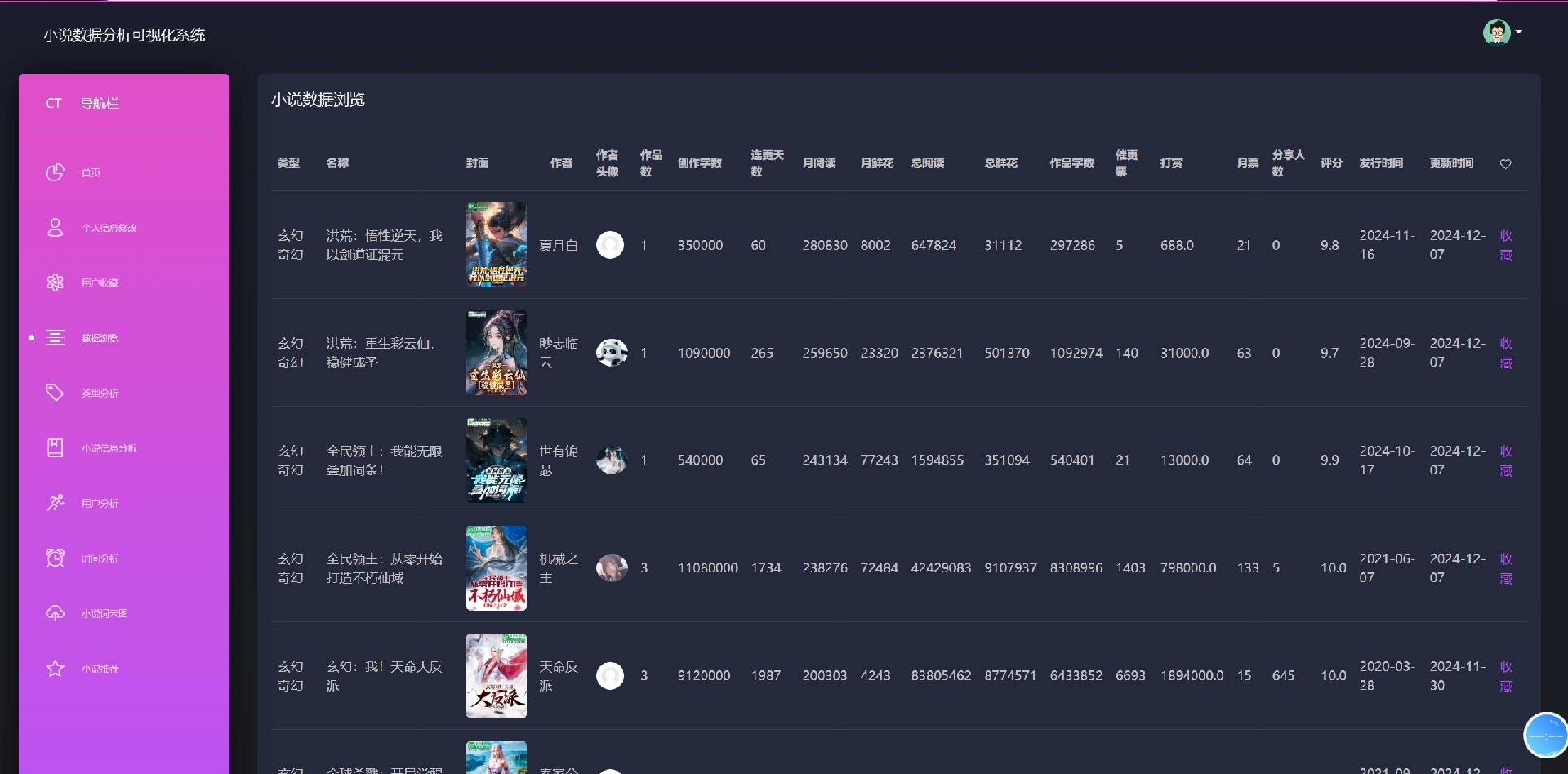This screenshot has height=774, width=1568.
Task: Click author avatar in 我能无限叠加词条 row
Action: click(612, 460)
